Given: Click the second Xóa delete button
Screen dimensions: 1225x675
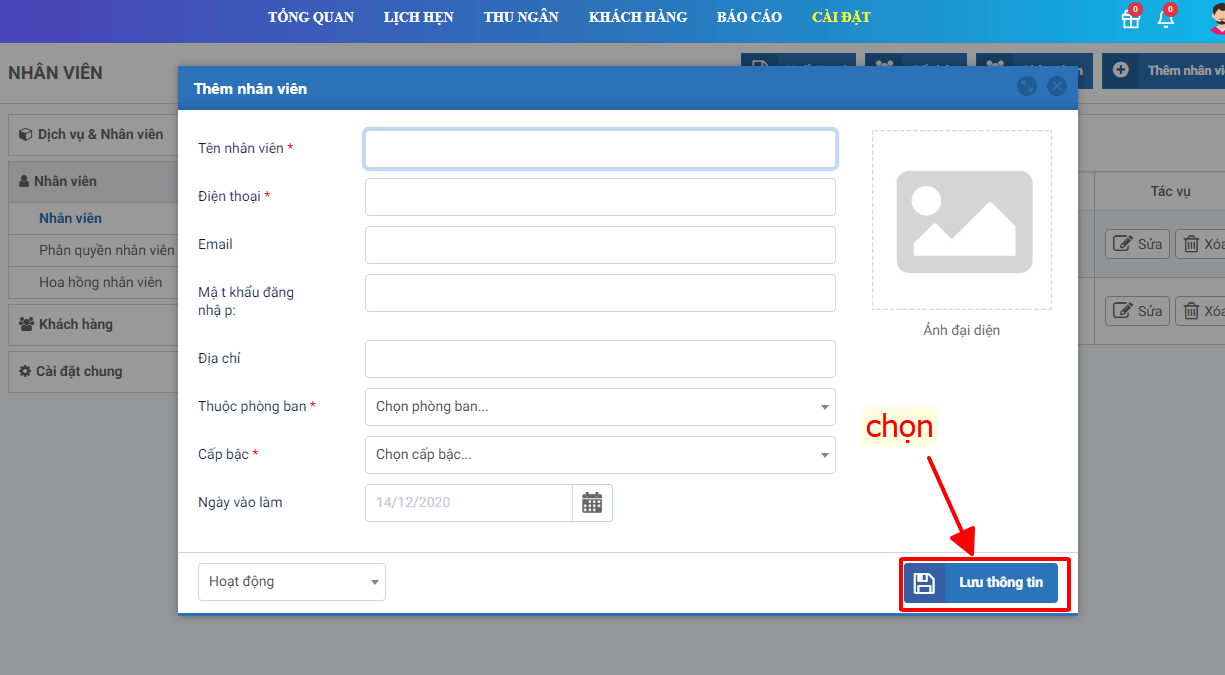Looking at the screenshot, I should 1202,311.
